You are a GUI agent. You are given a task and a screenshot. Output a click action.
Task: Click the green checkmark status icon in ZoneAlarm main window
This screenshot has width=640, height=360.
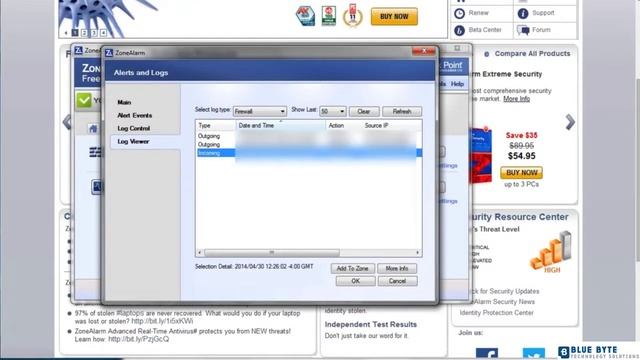pos(84,100)
